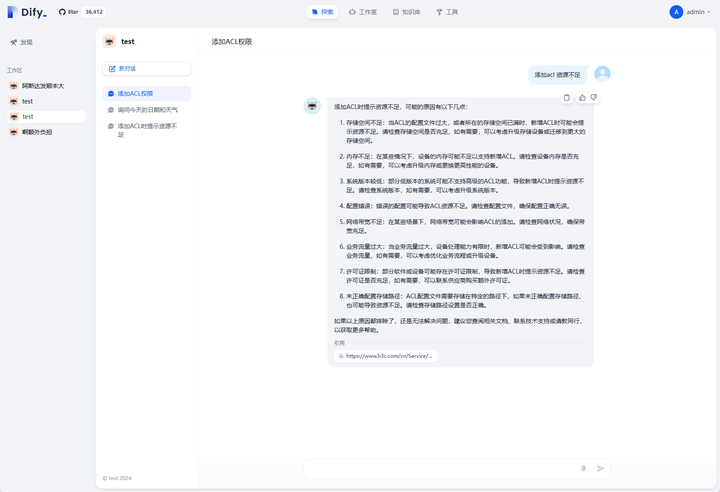The image size is (720, 492).
Task: Select the 添加ACL权限 conversation
Action: tap(146, 93)
